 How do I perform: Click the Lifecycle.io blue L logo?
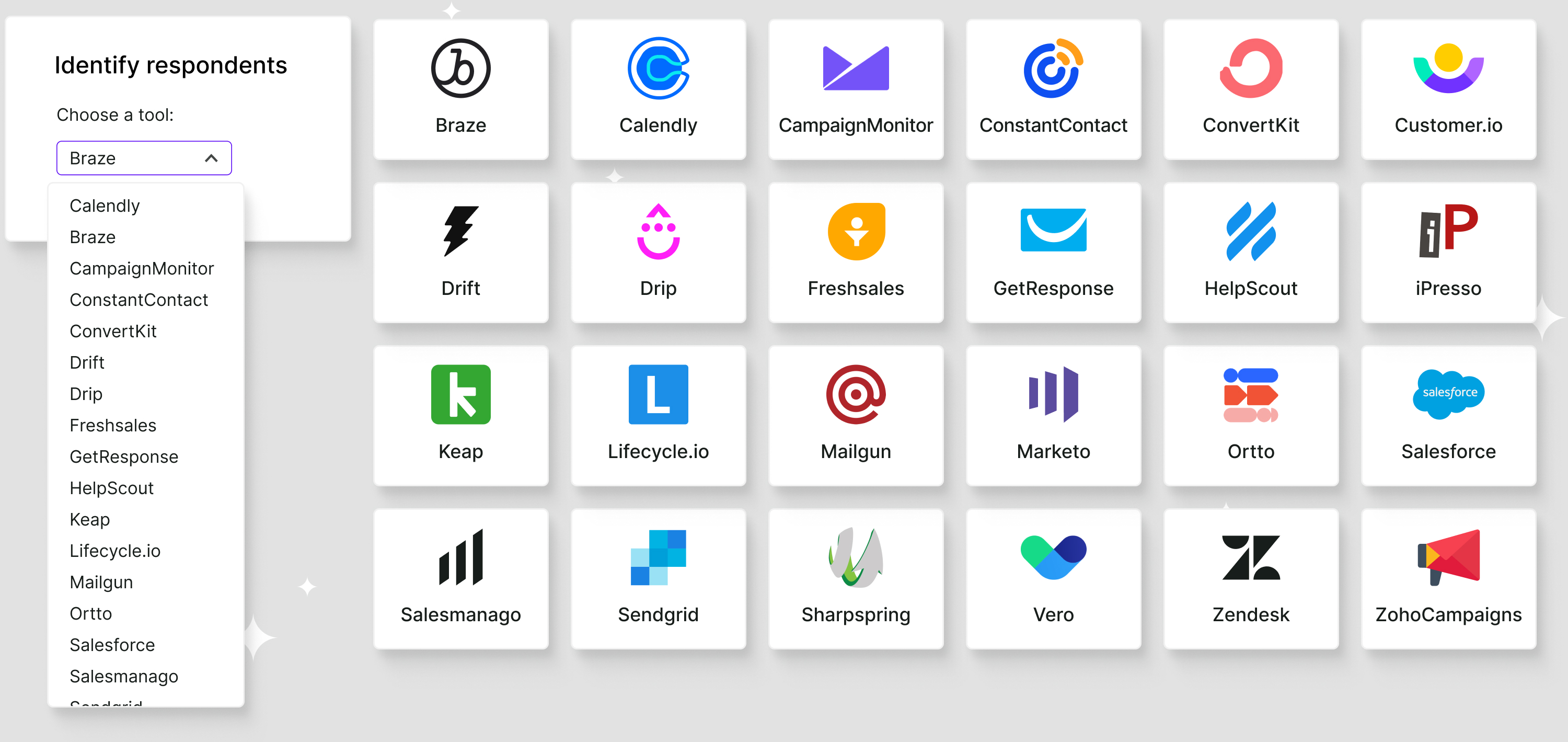658,394
